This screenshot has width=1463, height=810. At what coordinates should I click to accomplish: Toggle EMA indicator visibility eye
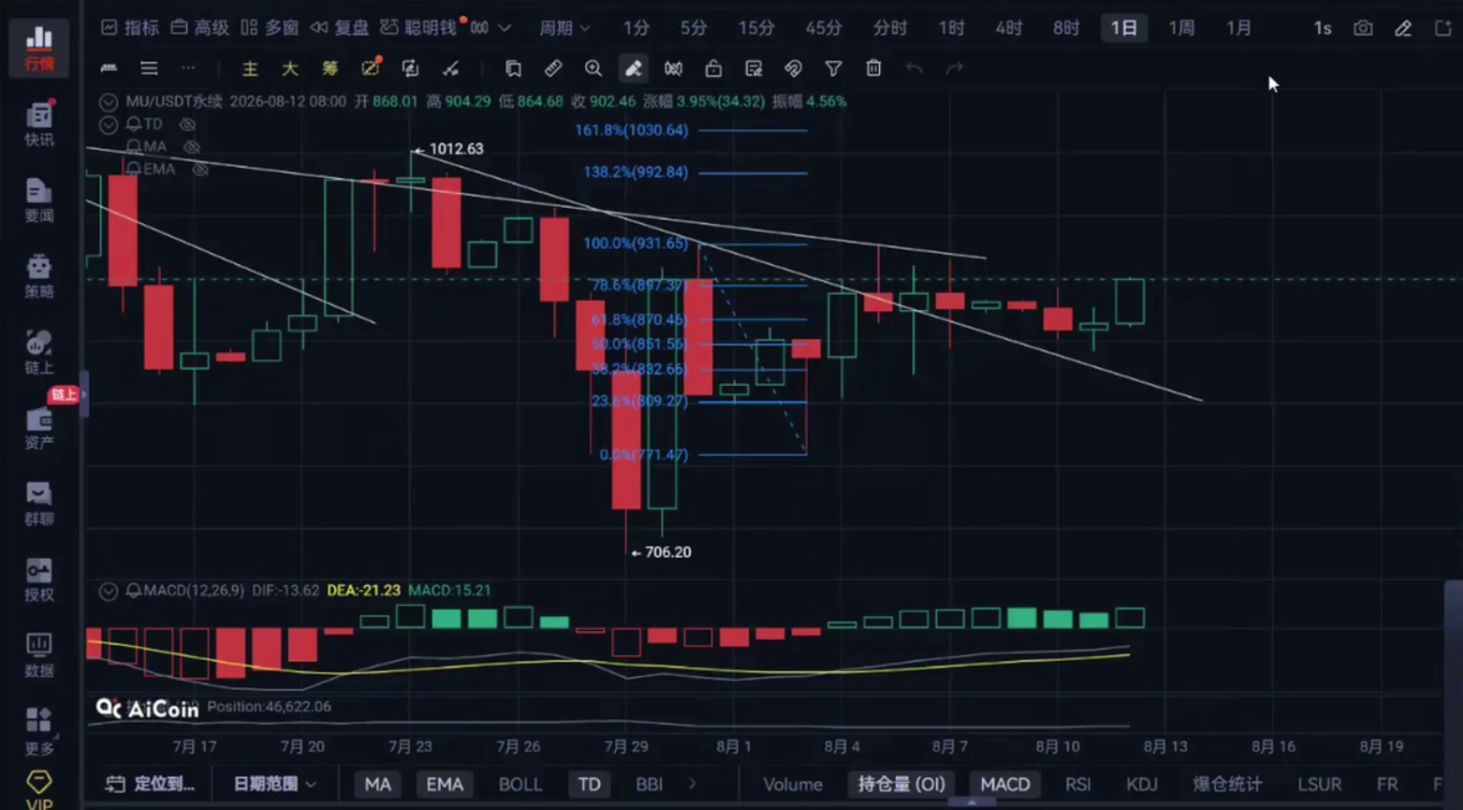[x=200, y=170]
